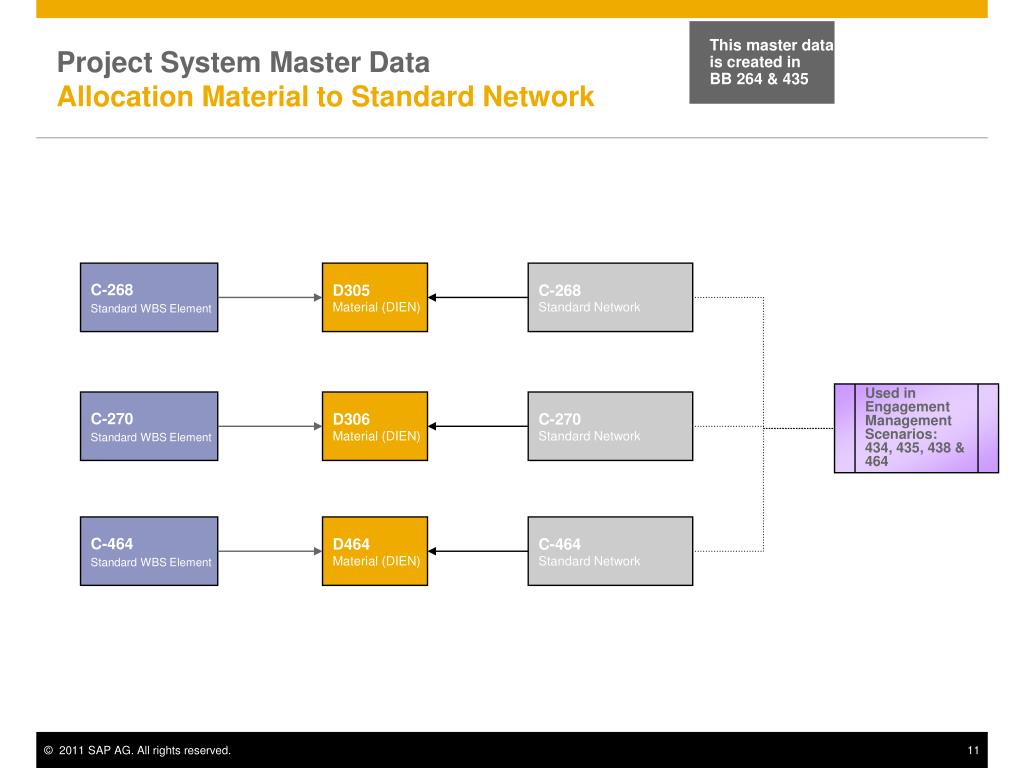Click the Project System Master Data title
Screen dimensions: 1024x768
(x=243, y=63)
